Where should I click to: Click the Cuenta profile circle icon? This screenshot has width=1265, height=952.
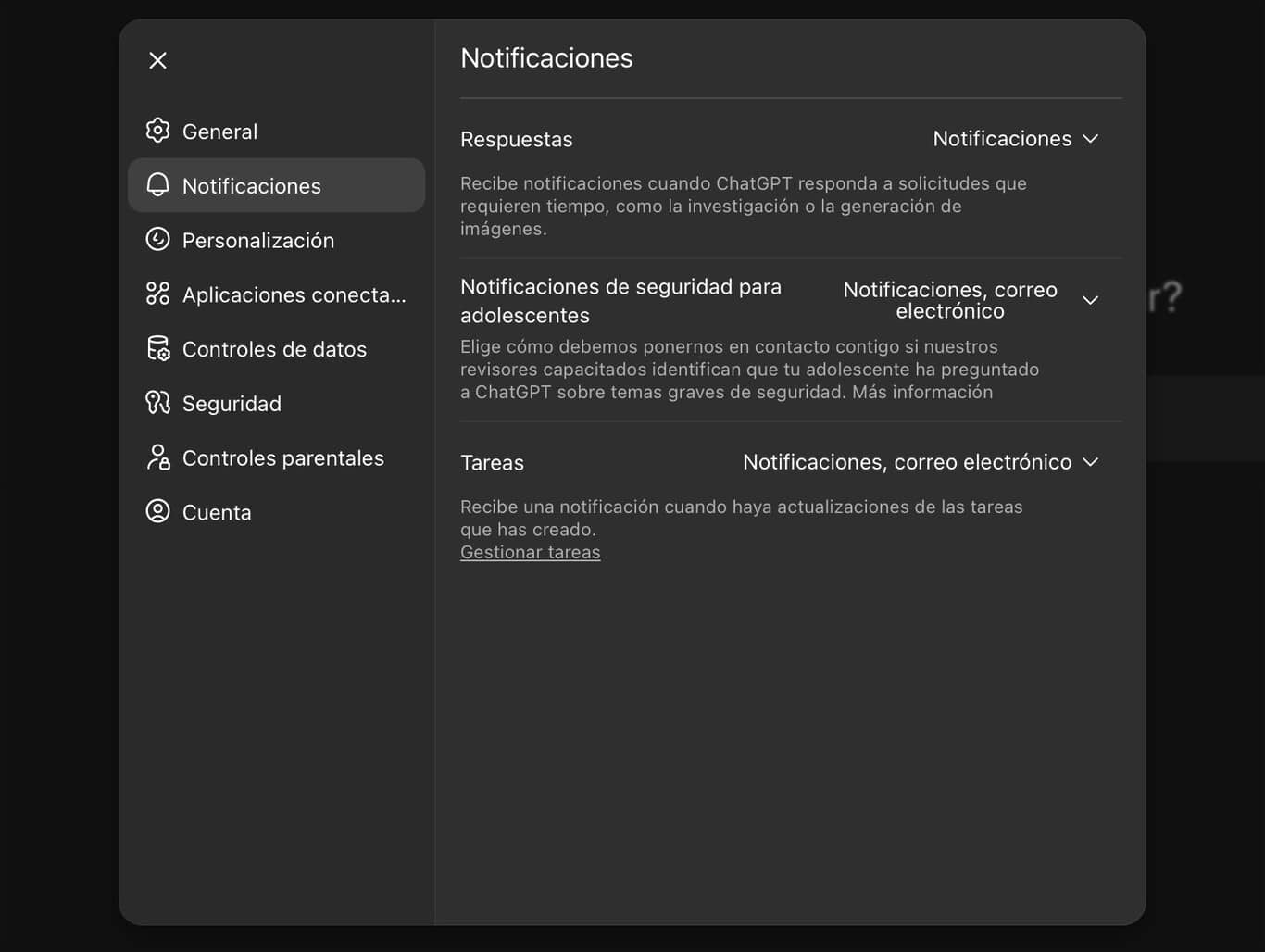(x=158, y=512)
